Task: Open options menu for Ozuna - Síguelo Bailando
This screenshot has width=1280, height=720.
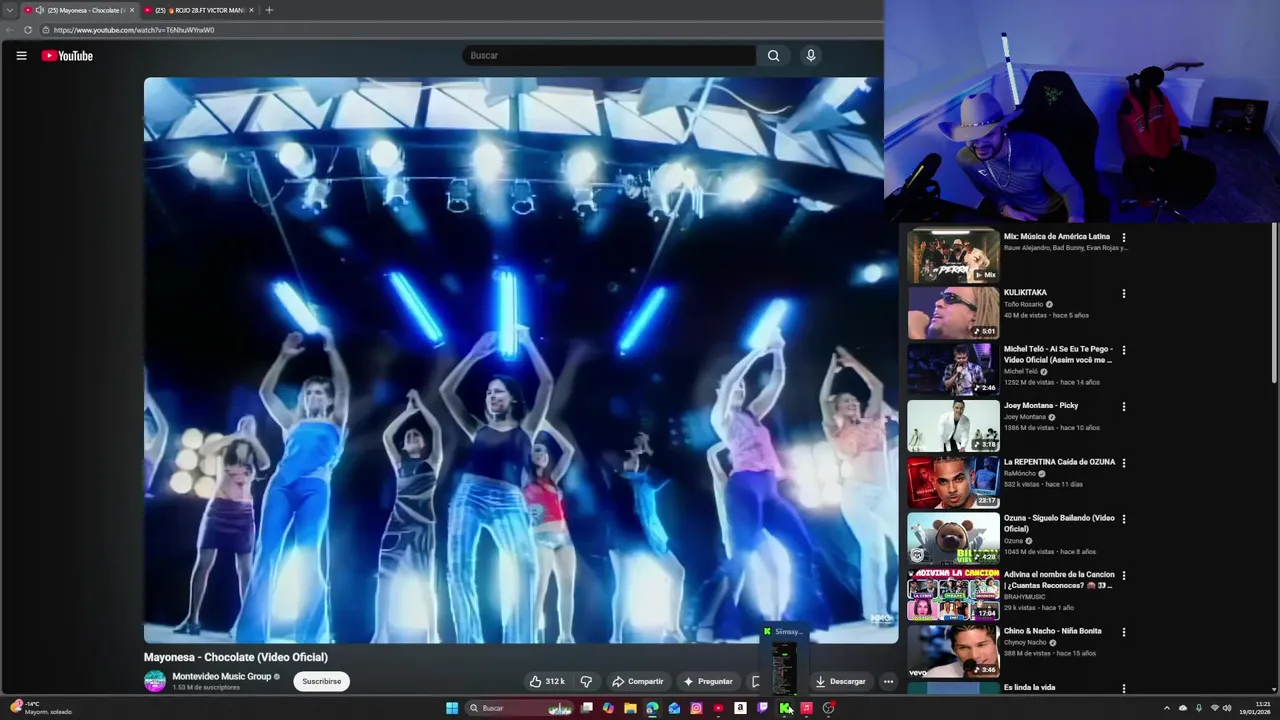Action: click(1124, 519)
